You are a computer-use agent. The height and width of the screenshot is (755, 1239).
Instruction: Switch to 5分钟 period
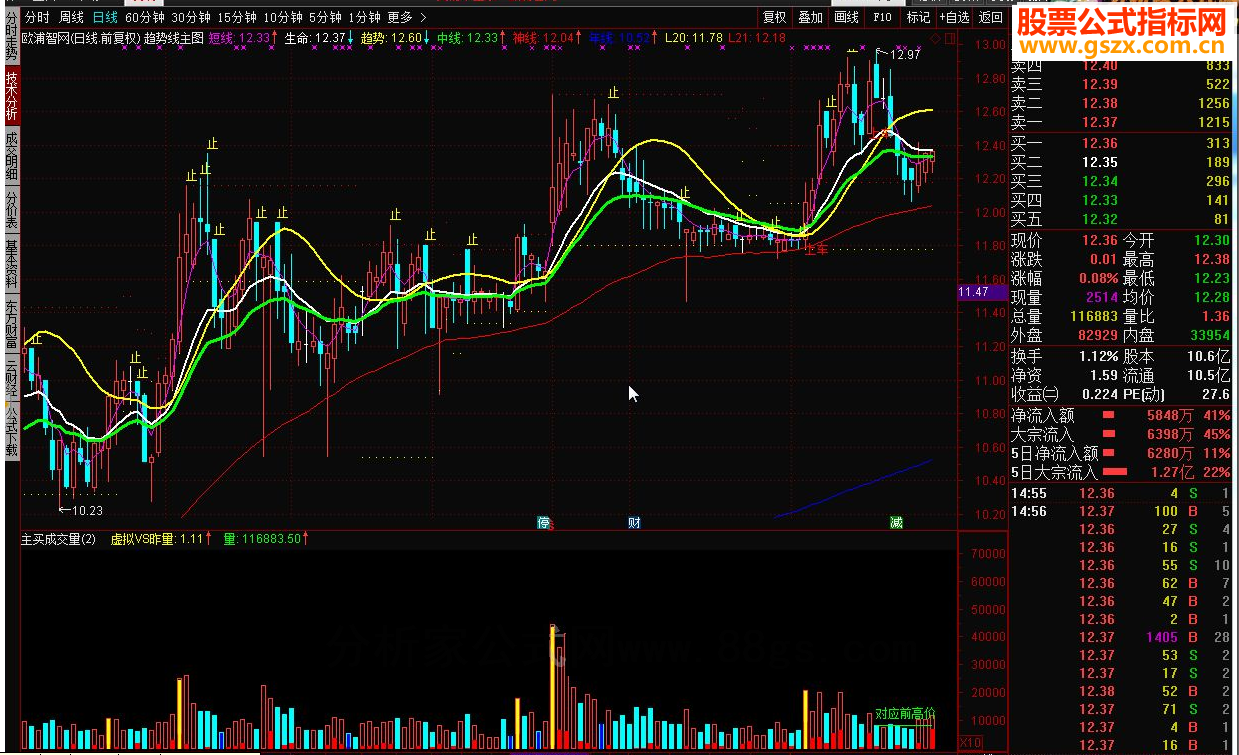(325, 17)
